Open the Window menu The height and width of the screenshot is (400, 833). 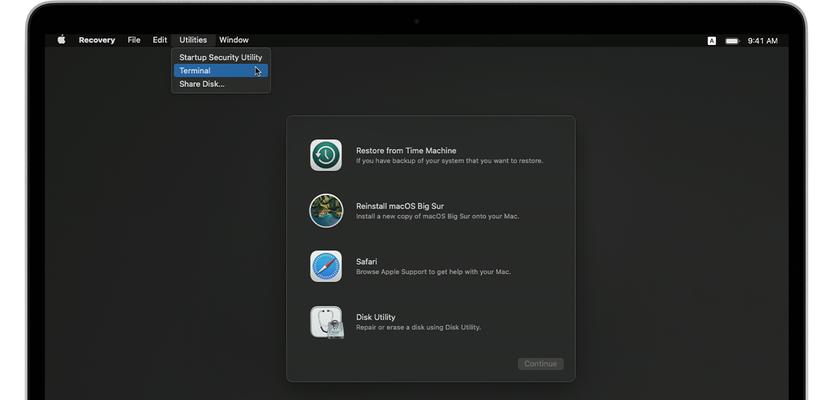tap(234, 40)
